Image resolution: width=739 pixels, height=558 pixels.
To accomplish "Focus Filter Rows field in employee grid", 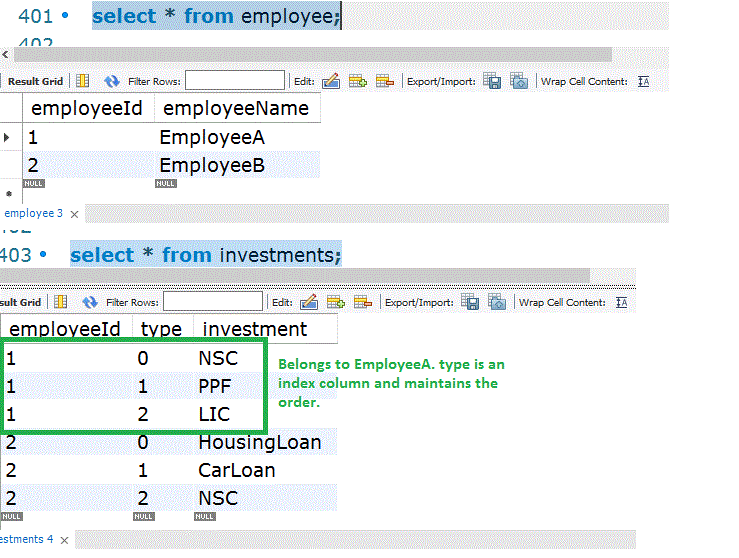I will 235,80.
